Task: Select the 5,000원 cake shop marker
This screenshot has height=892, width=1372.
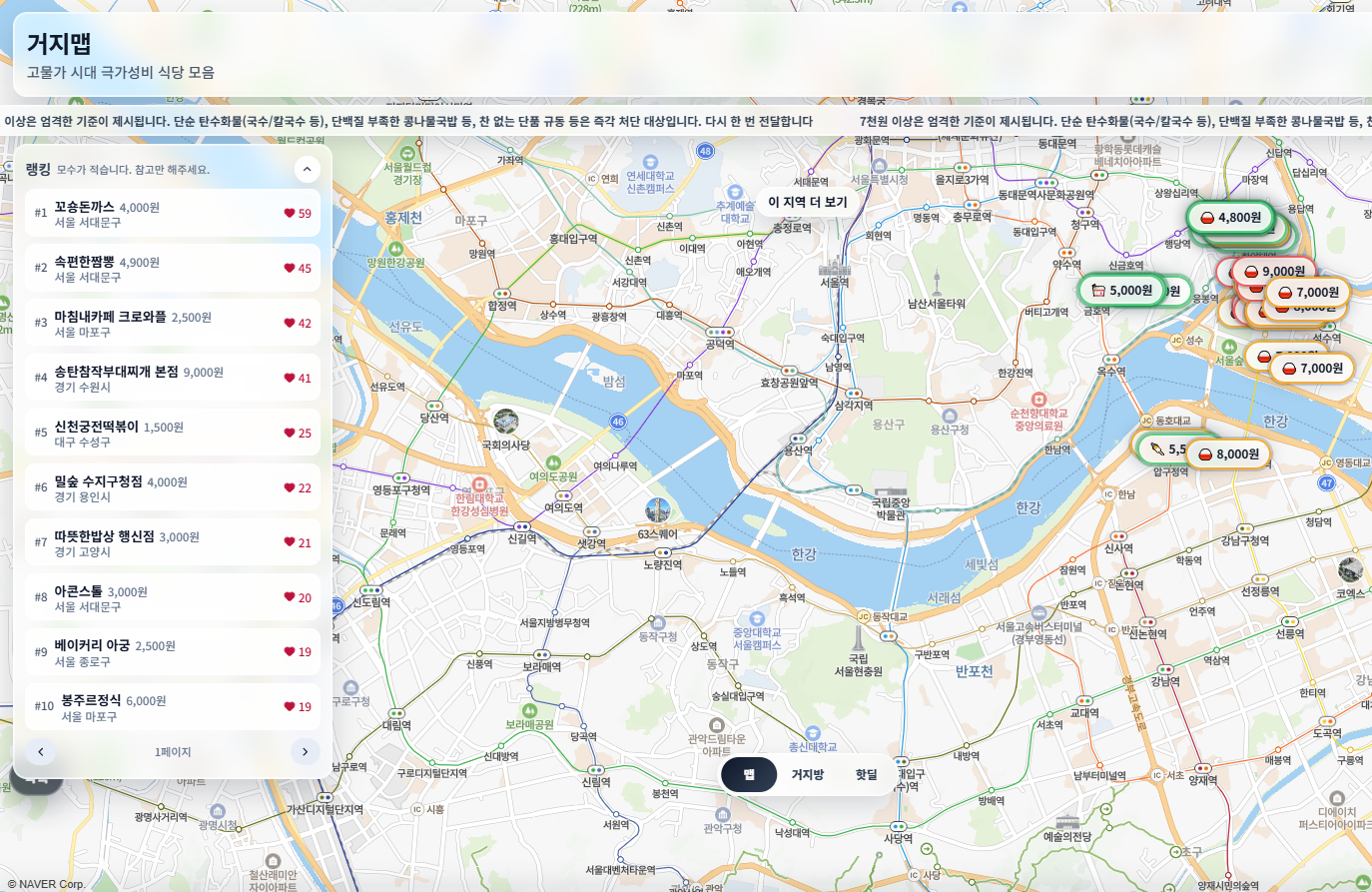Action: pyautogui.click(x=1121, y=291)
